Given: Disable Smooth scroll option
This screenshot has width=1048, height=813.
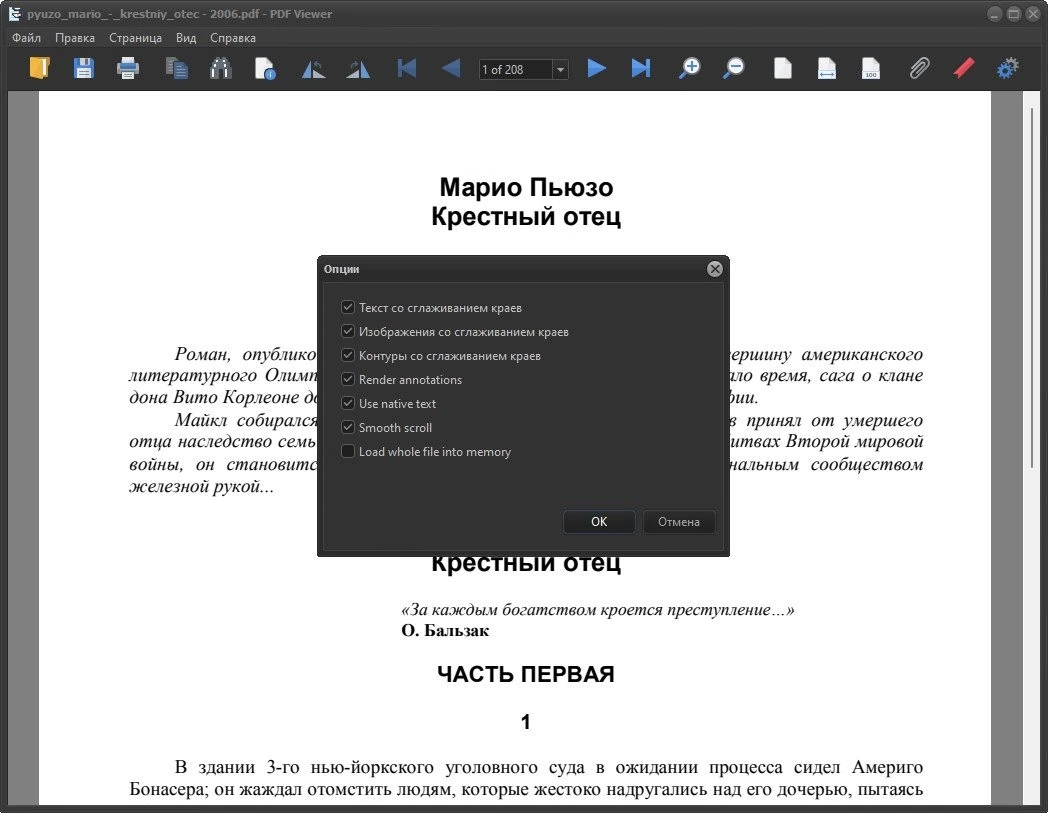Looking at the screenshot, I should [x=348, y=427].
